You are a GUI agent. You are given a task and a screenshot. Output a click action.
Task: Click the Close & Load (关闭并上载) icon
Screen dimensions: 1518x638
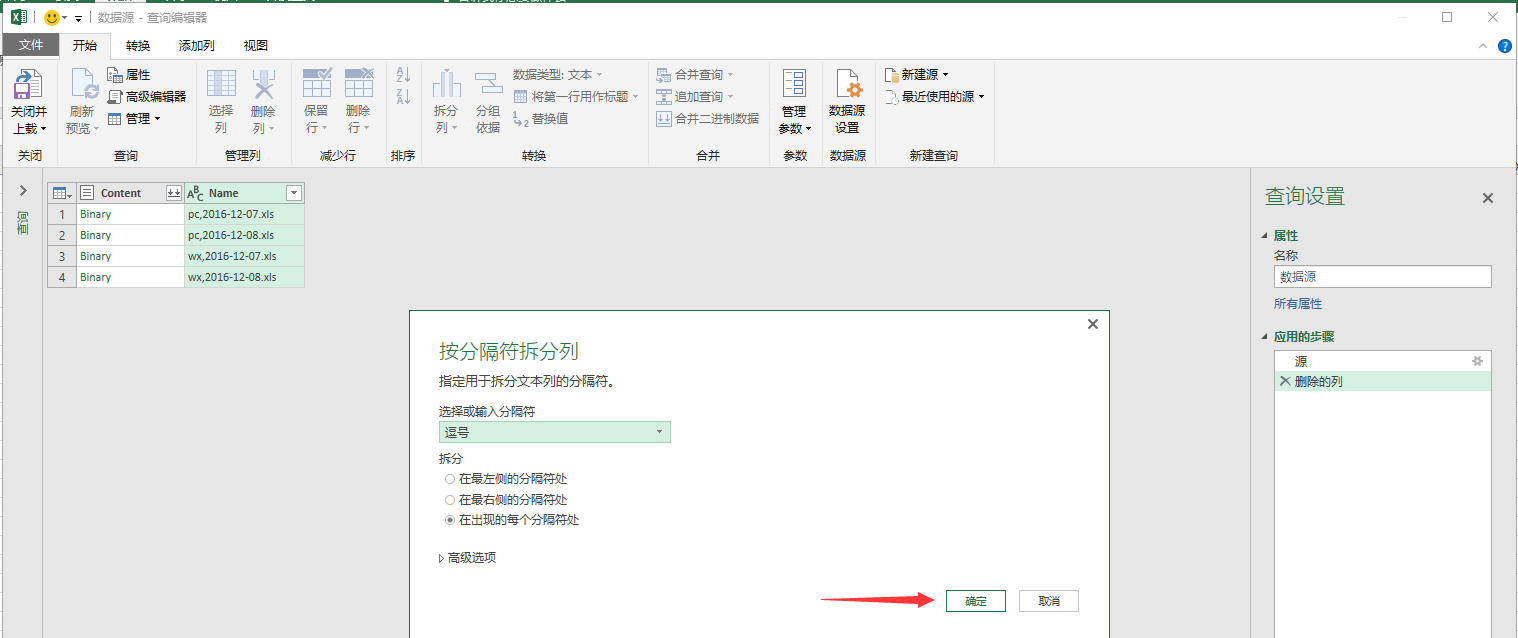click(28, 85)
